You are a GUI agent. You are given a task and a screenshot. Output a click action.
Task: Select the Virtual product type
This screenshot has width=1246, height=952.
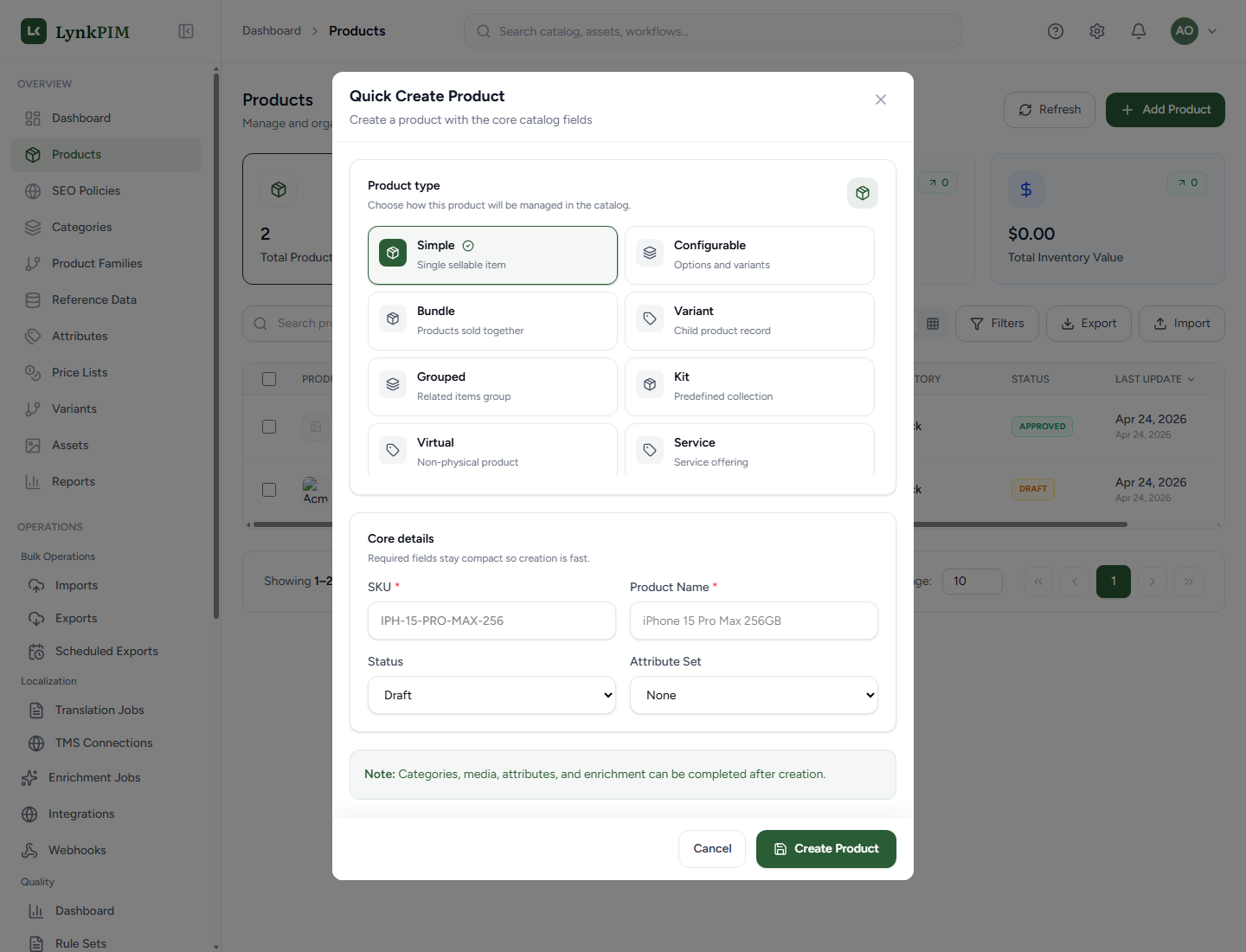pos(492,450)
